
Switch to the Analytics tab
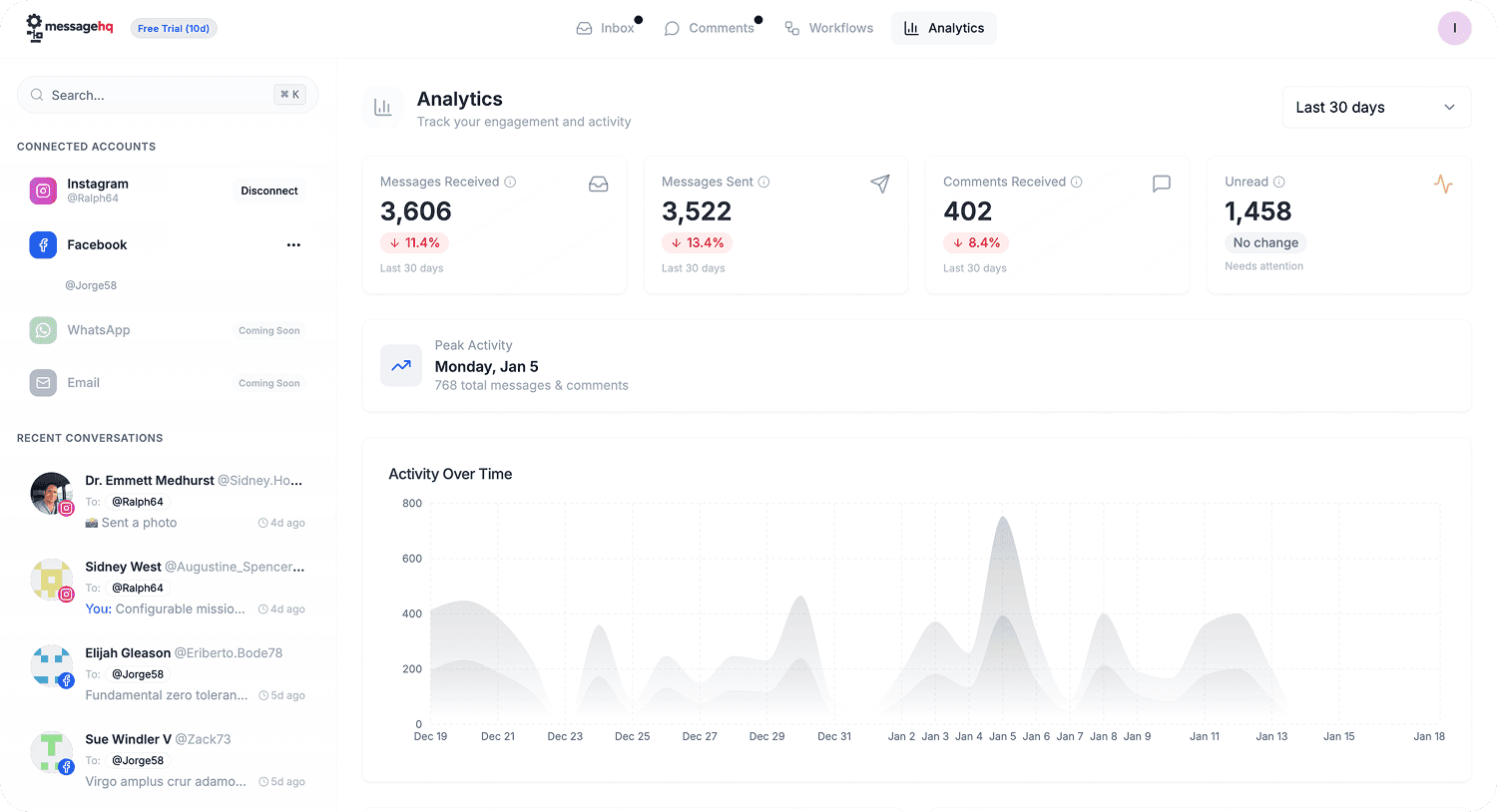943,28
